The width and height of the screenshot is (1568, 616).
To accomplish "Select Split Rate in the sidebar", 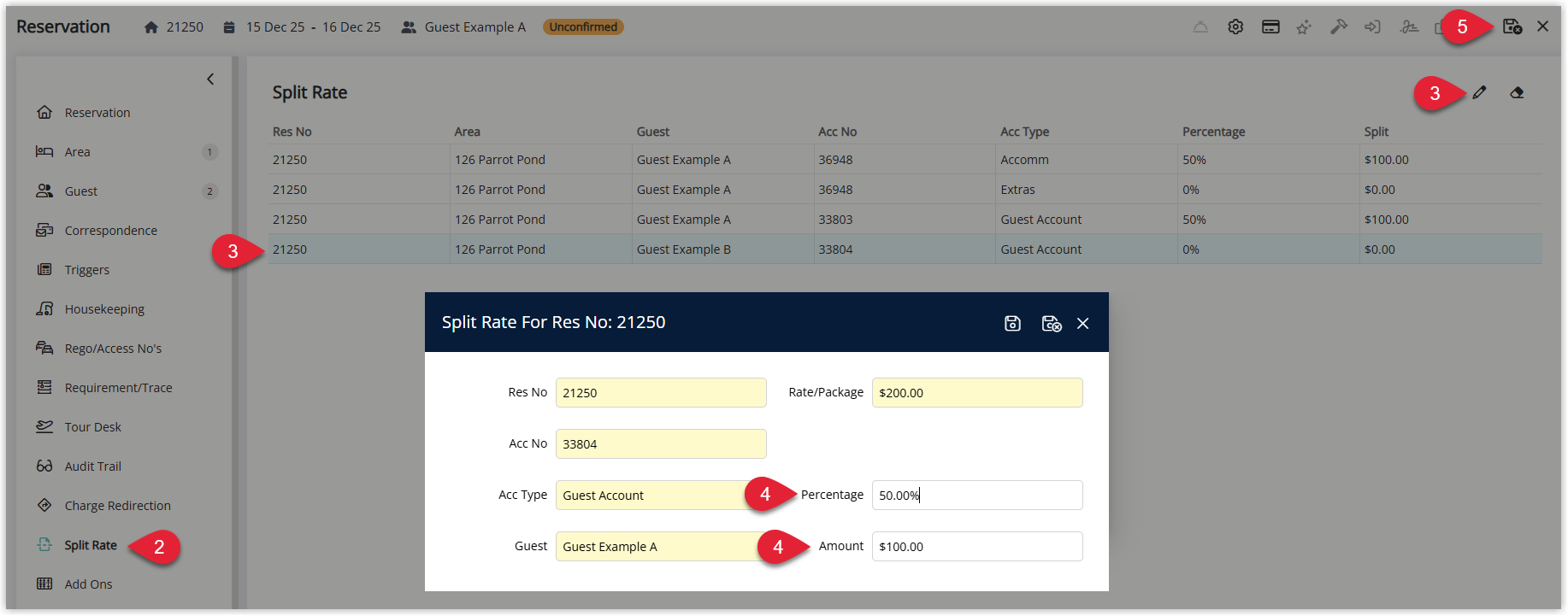I will point(91,545).
